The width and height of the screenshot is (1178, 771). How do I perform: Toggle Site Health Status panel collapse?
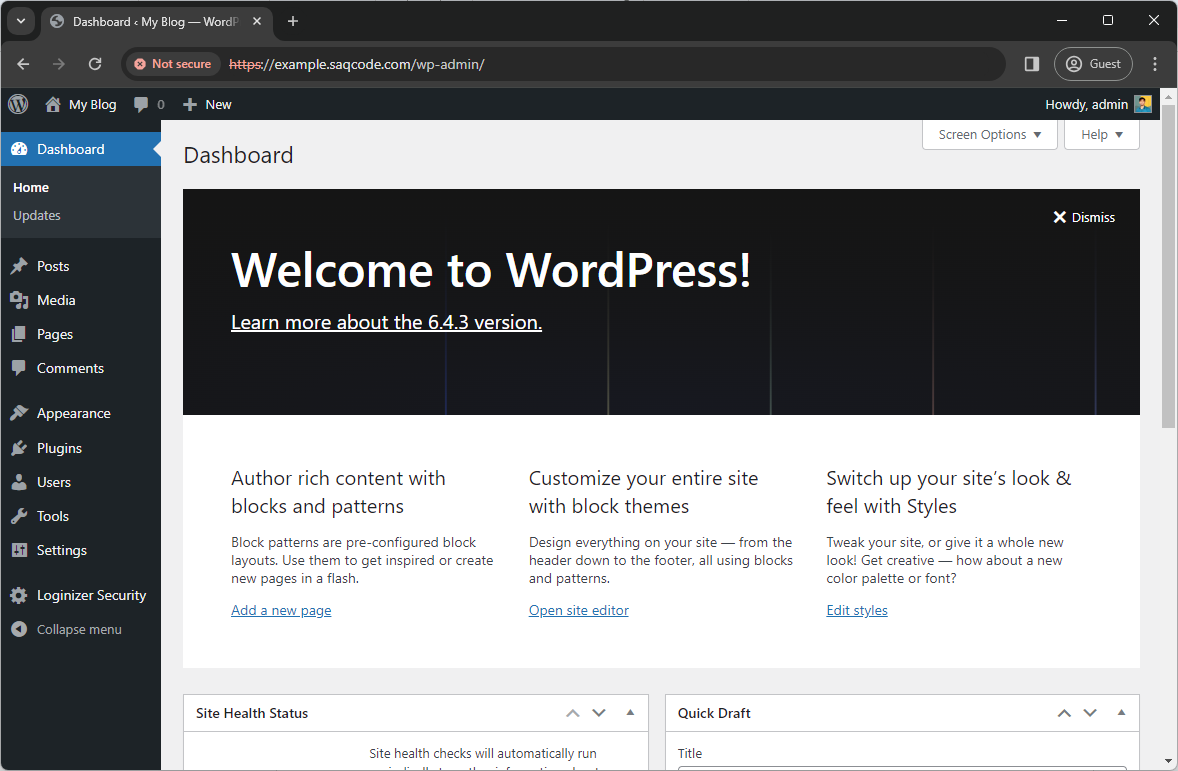(630, 713)
